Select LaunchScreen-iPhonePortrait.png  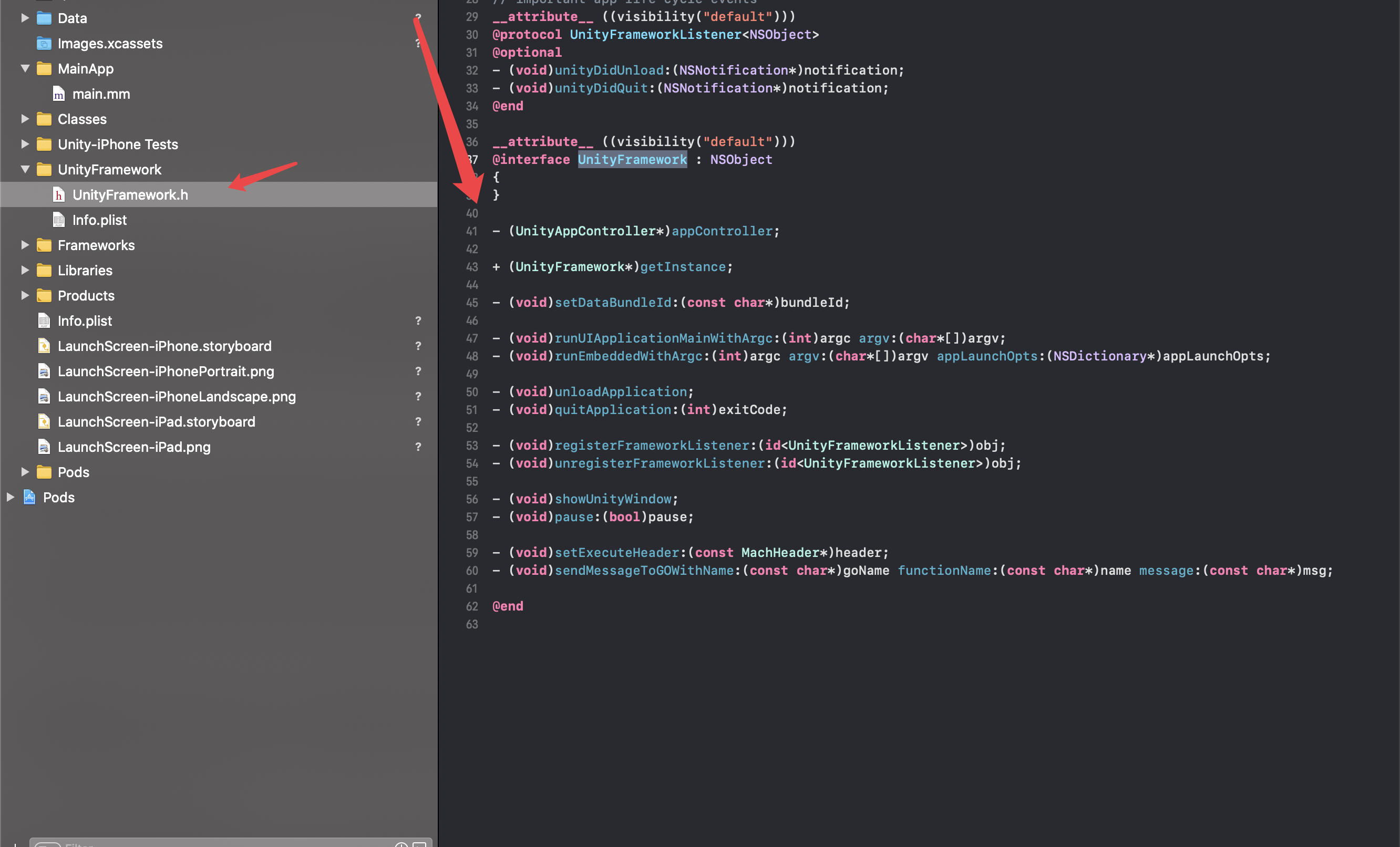pyautogui.click(x=166, y=371)
